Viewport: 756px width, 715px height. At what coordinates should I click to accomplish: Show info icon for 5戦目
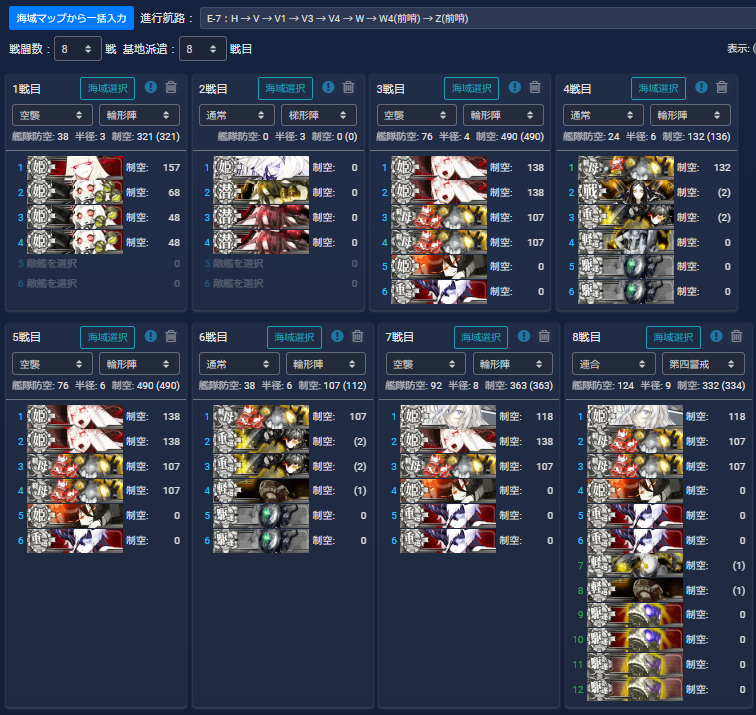pyautogui.click(x=150, y=336)
